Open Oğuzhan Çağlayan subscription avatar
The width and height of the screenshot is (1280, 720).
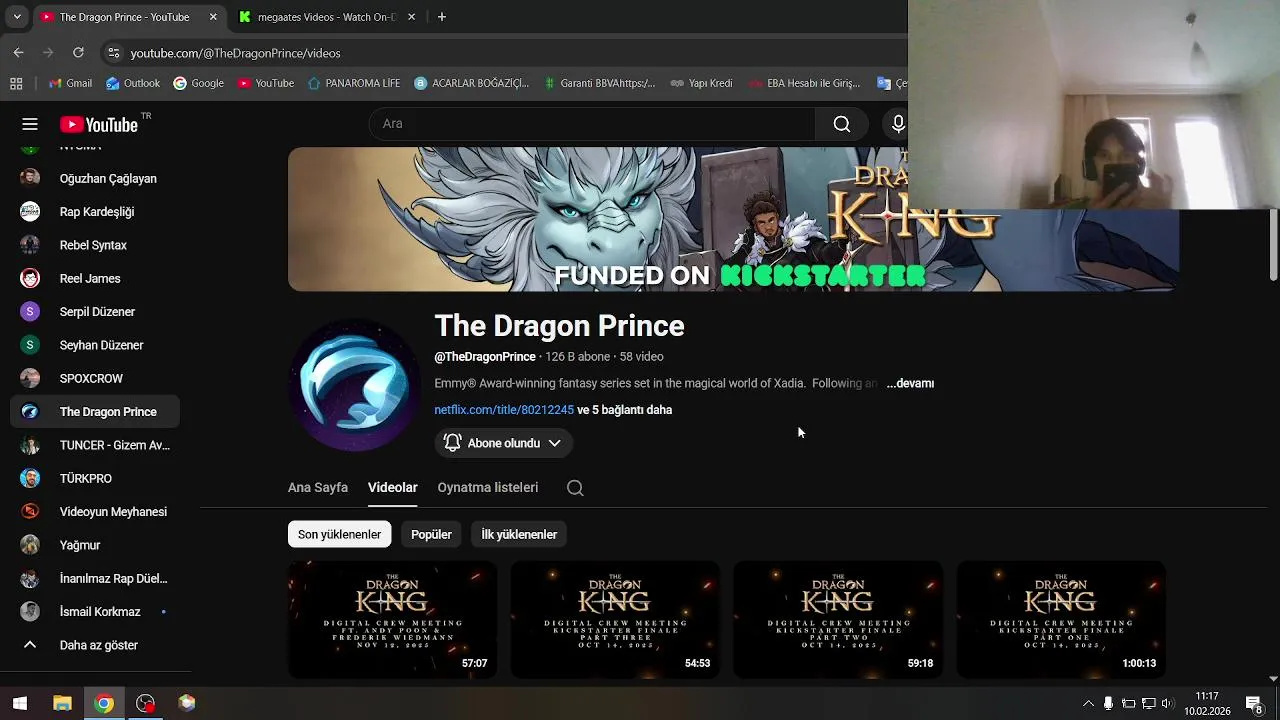click(x=30, y=178)
